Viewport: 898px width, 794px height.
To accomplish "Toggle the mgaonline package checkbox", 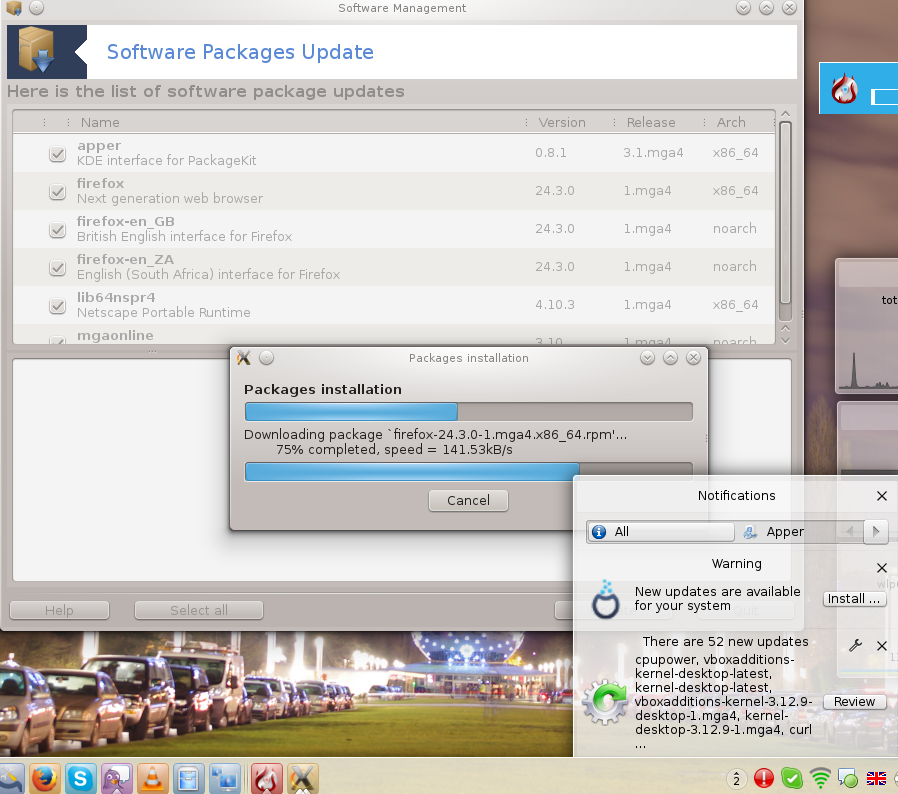I will 57,340.
